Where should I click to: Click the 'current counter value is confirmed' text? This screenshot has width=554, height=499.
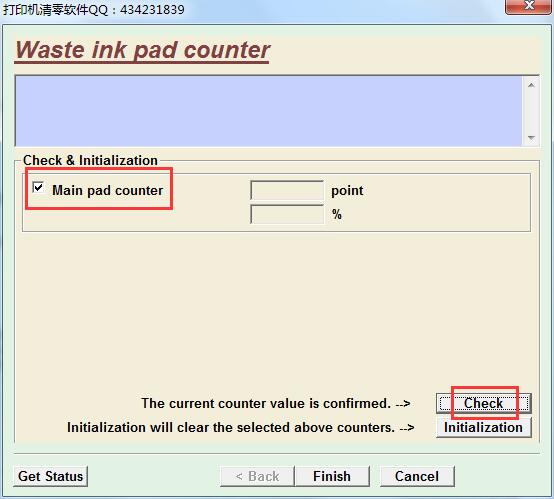(276, 403)
